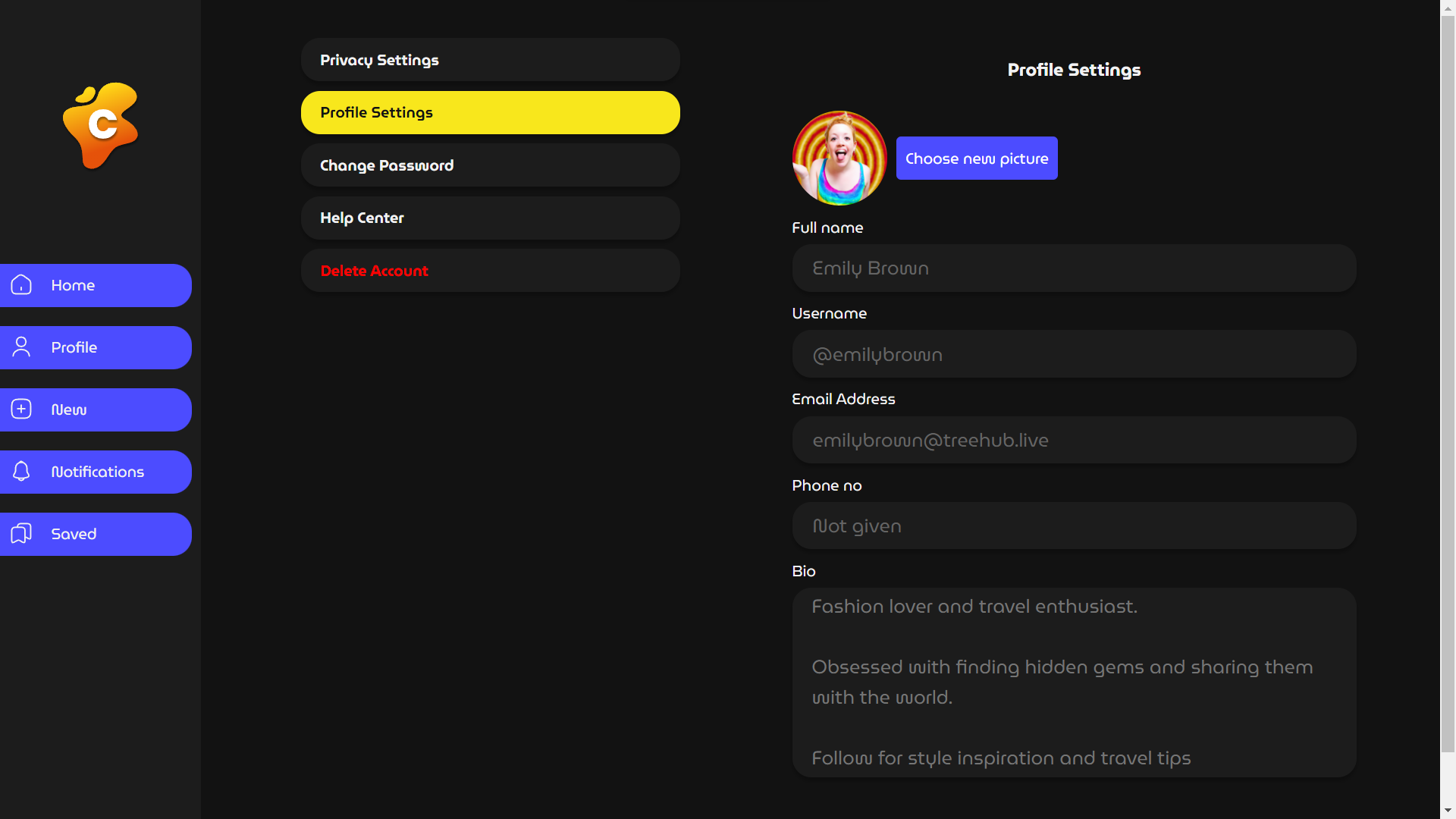
Task: Click the Notifications bell icon
Action: [x=21, y=472]
